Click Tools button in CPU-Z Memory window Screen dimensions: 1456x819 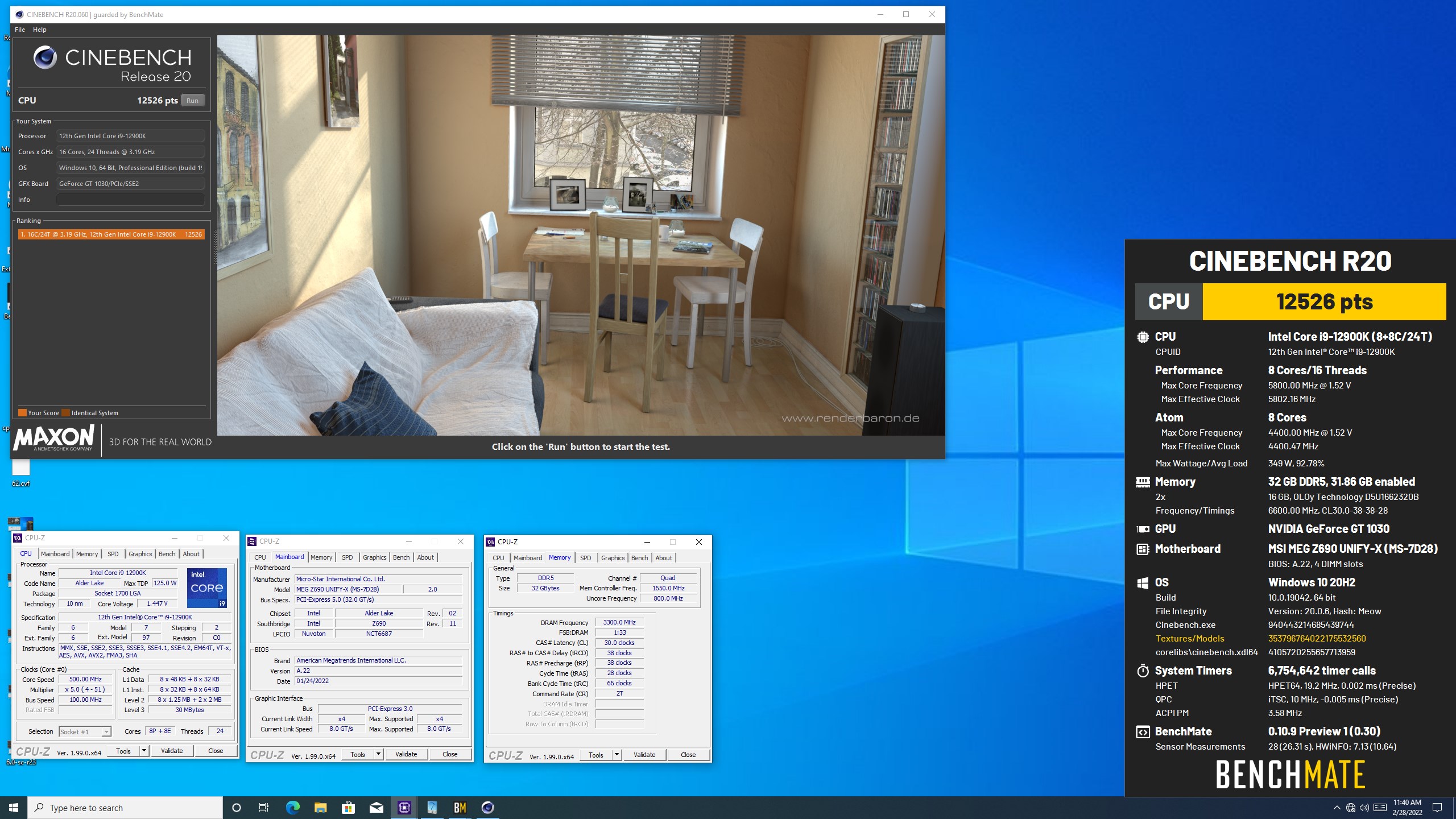(596, 755)
